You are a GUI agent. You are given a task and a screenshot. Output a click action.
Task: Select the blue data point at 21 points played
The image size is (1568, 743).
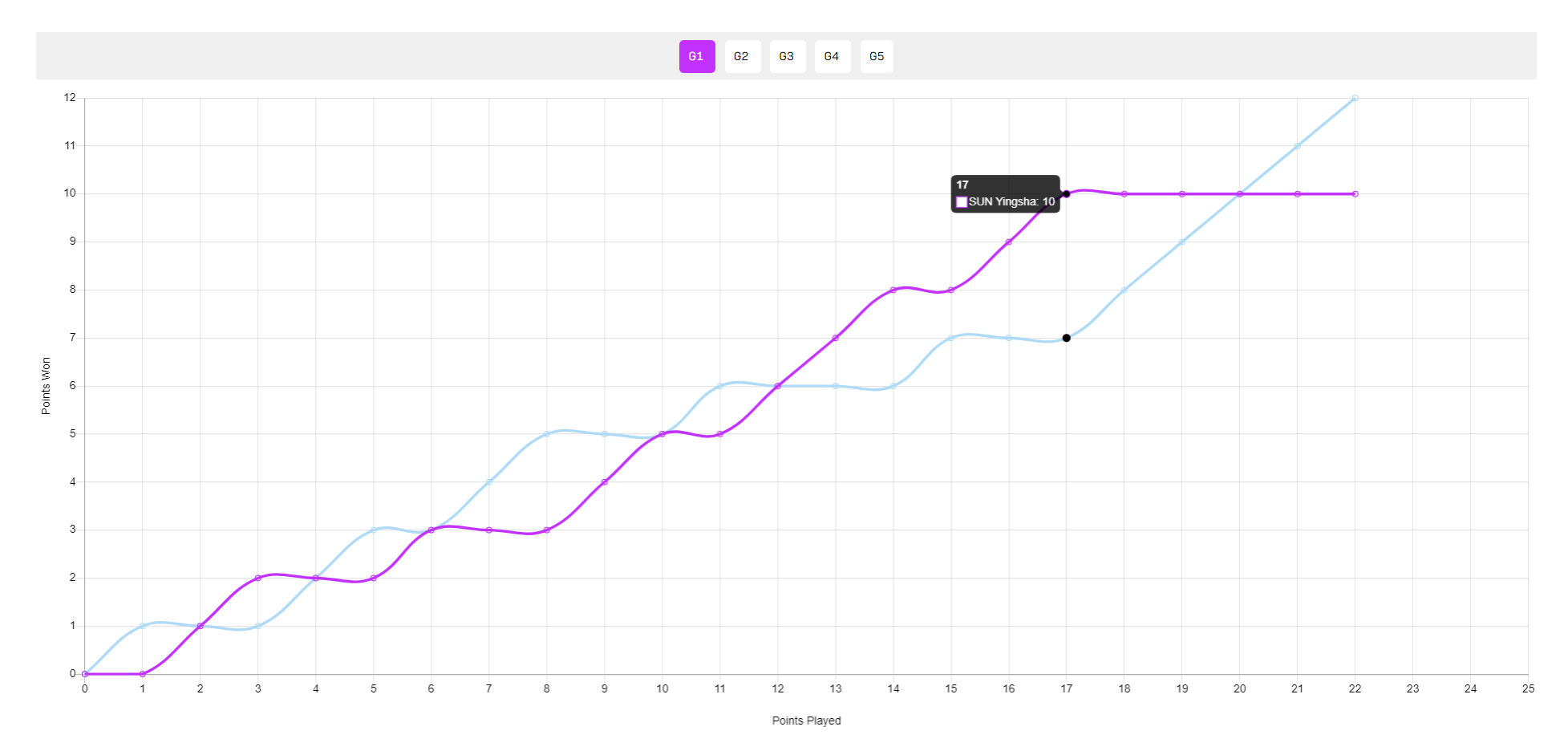tap(1297, 146)
